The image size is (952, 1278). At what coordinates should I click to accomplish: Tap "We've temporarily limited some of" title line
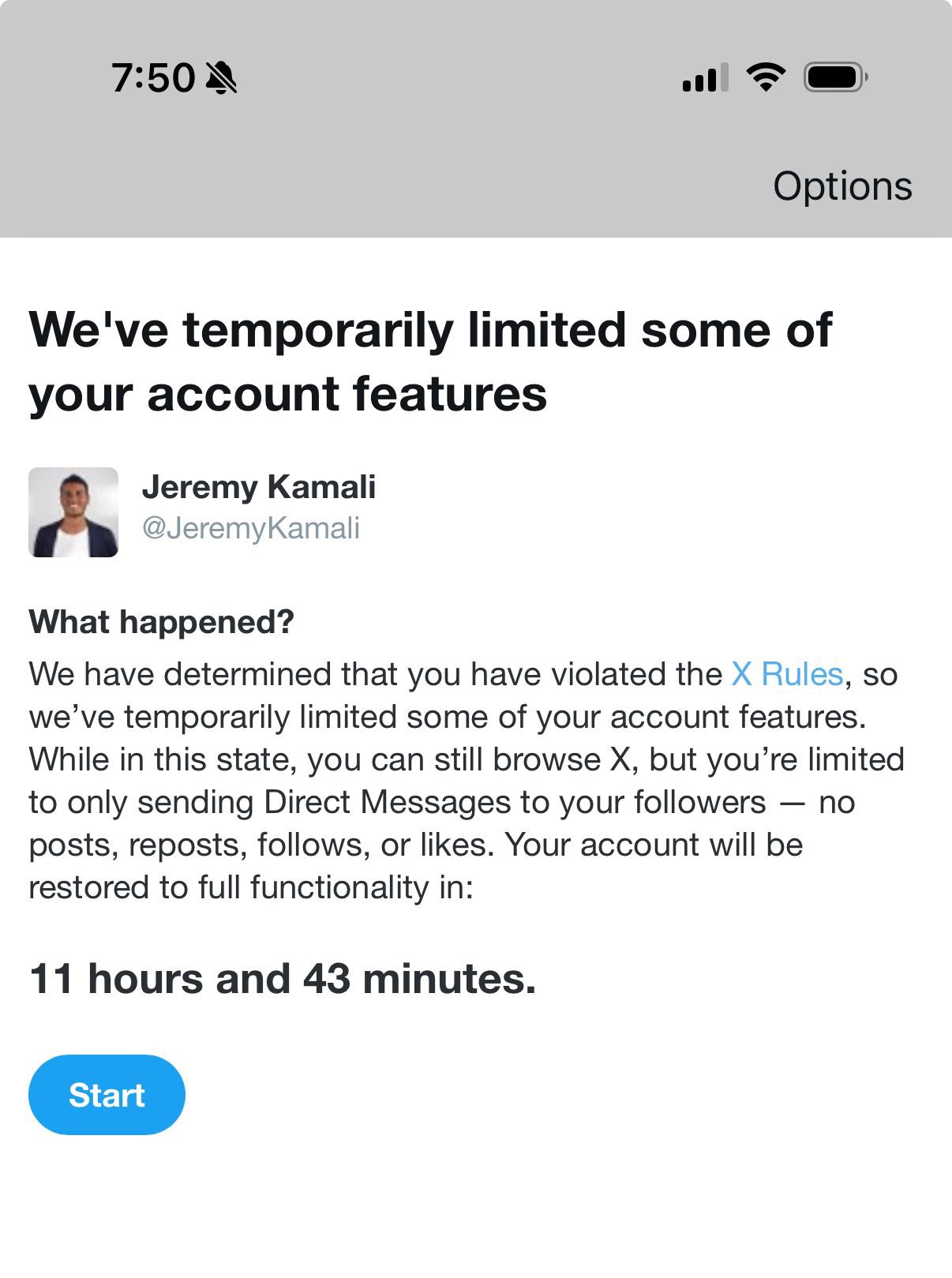pos(430,330)
